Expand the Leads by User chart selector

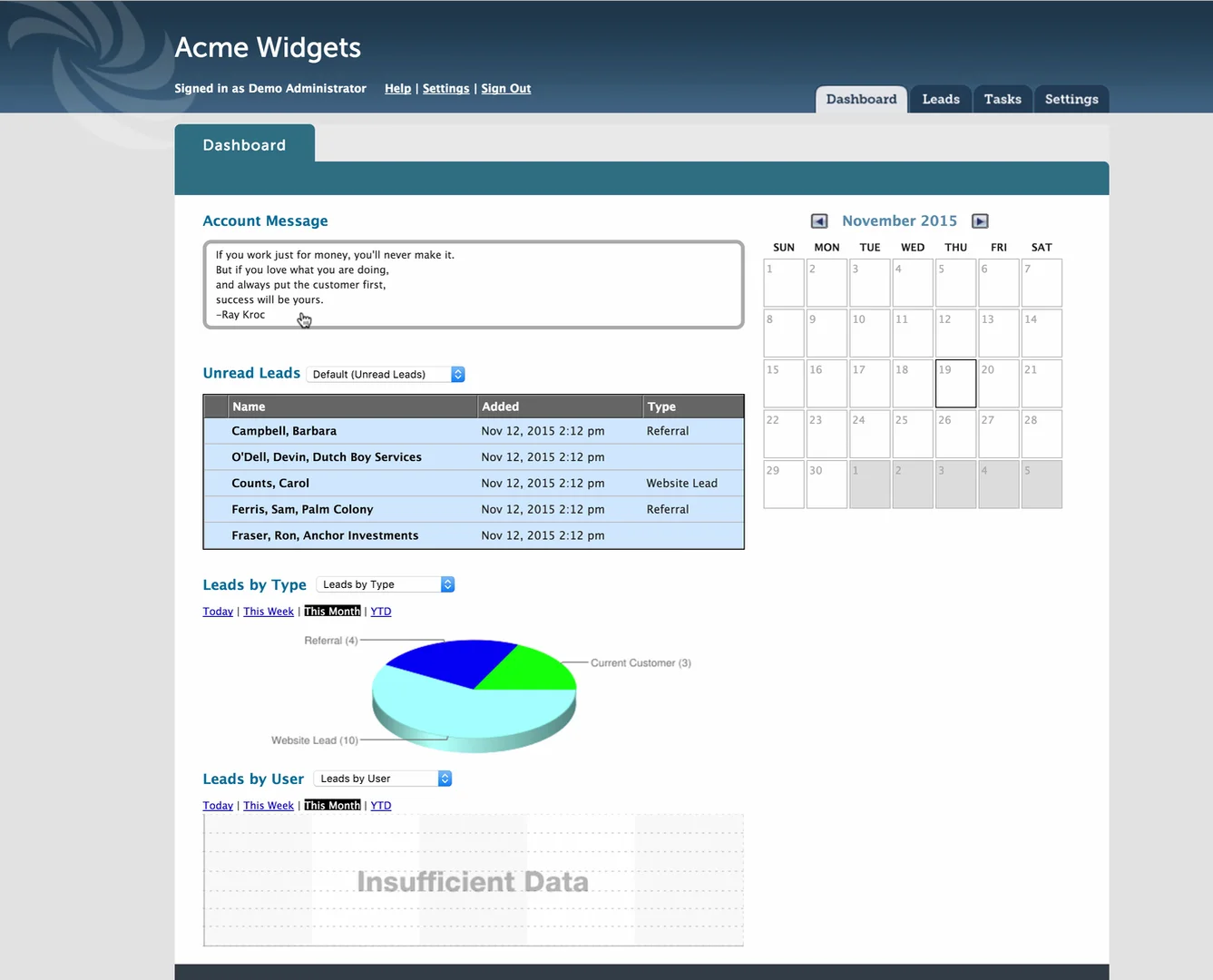point(383,779)
